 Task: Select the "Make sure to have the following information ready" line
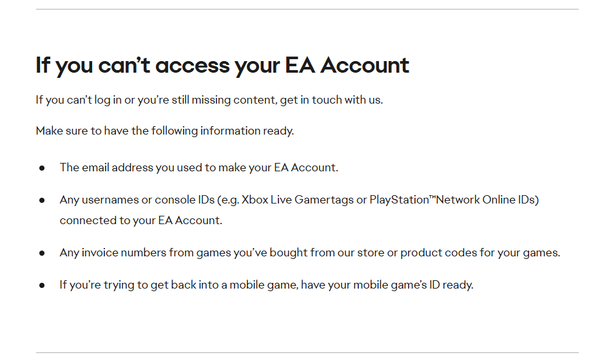[165, 131]
